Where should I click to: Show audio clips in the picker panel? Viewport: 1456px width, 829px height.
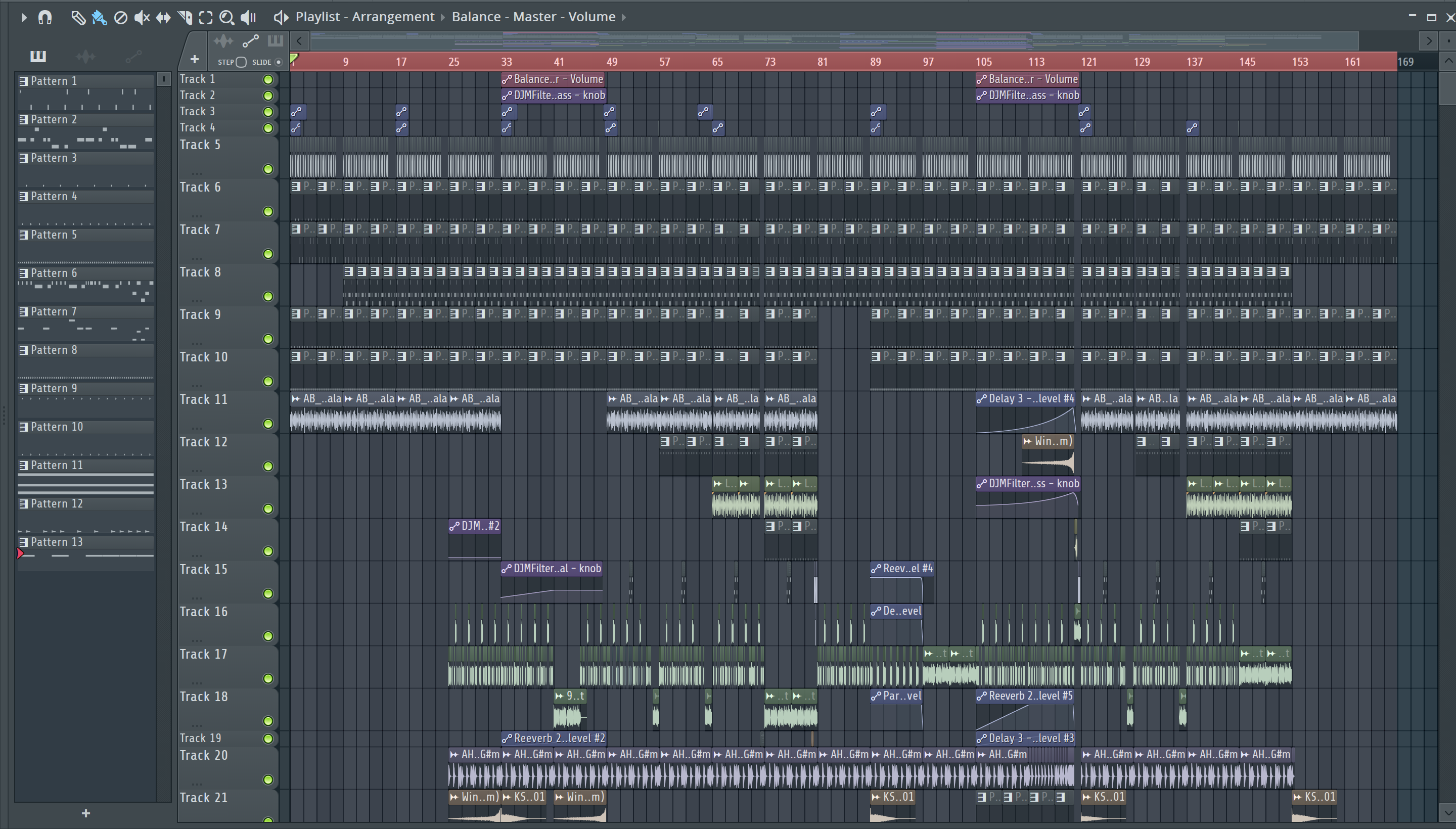85,56
